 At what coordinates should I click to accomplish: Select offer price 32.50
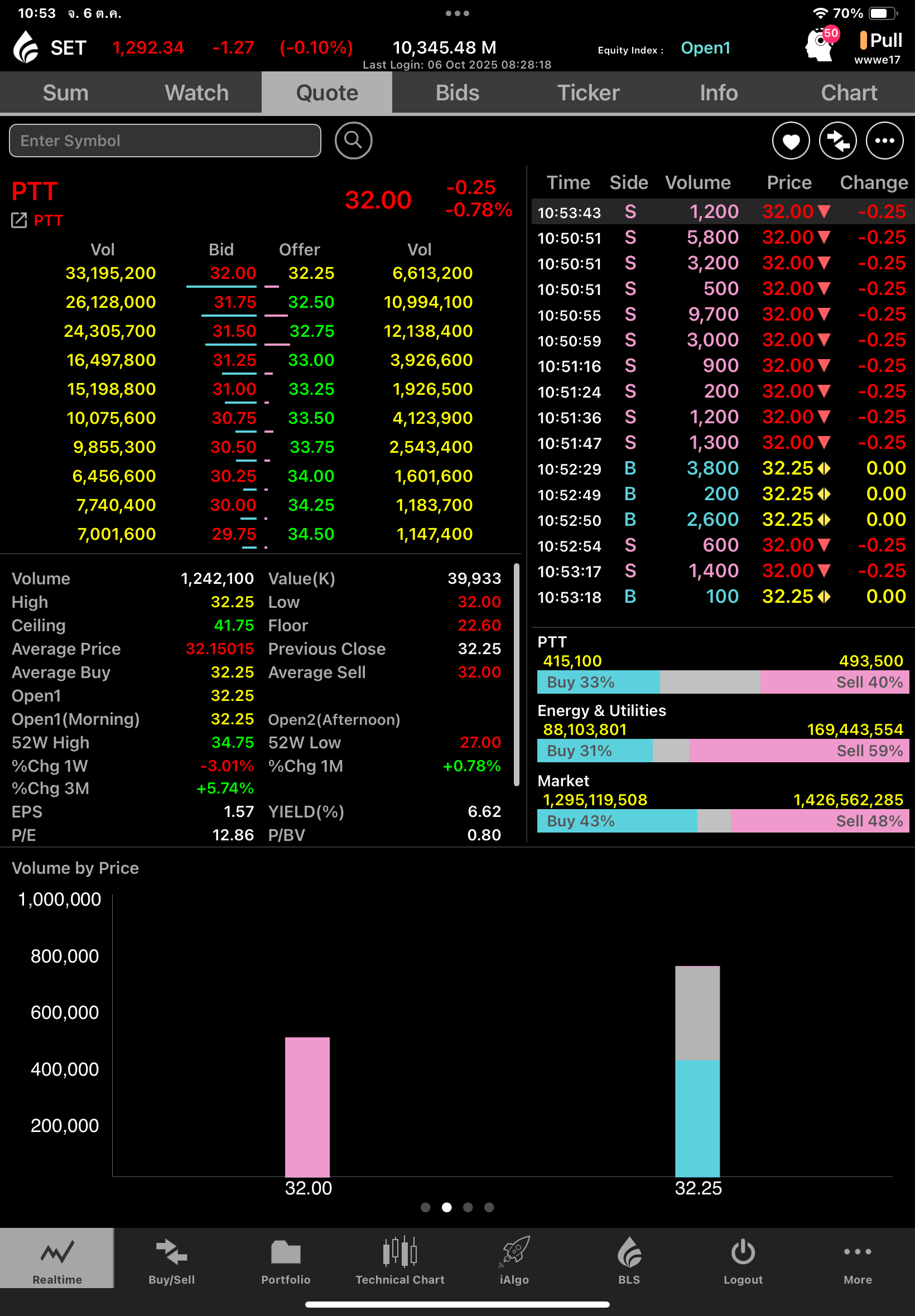[x=311, y=302]
